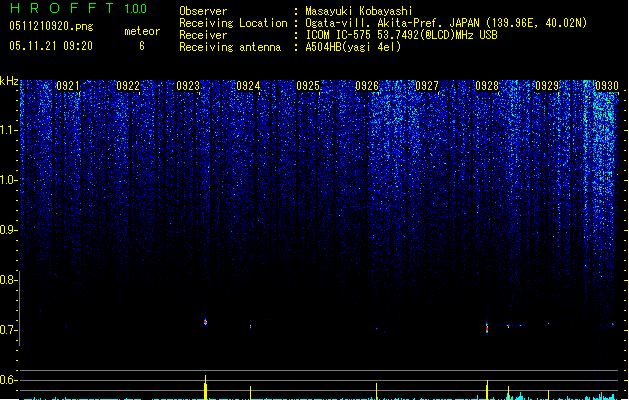The width and height of the screenshot is (629, 400).
Task: Click the 0.8 kHz frequency axis label
Action: (9, 280)
